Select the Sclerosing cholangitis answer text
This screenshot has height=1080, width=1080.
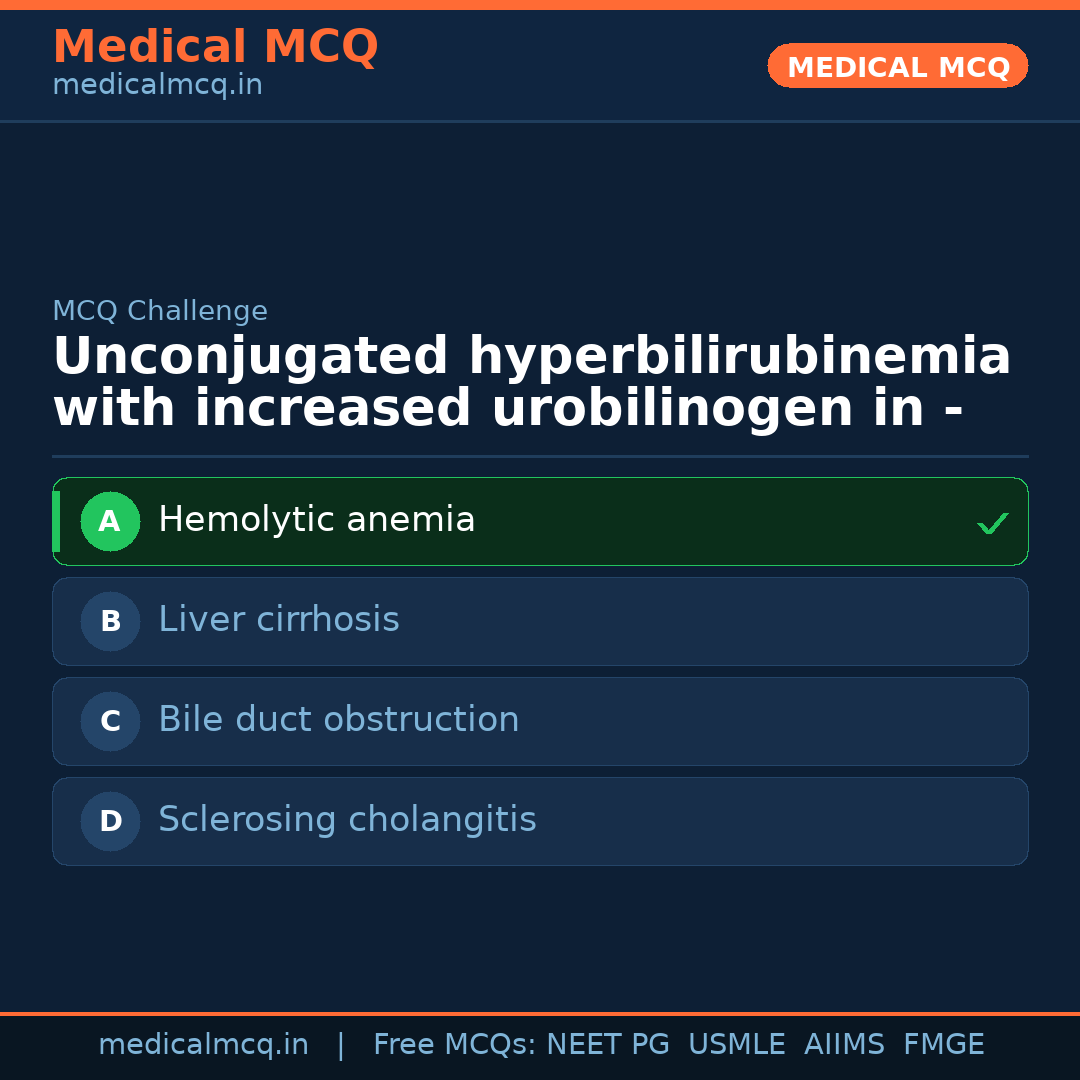(x=347, y=820)
